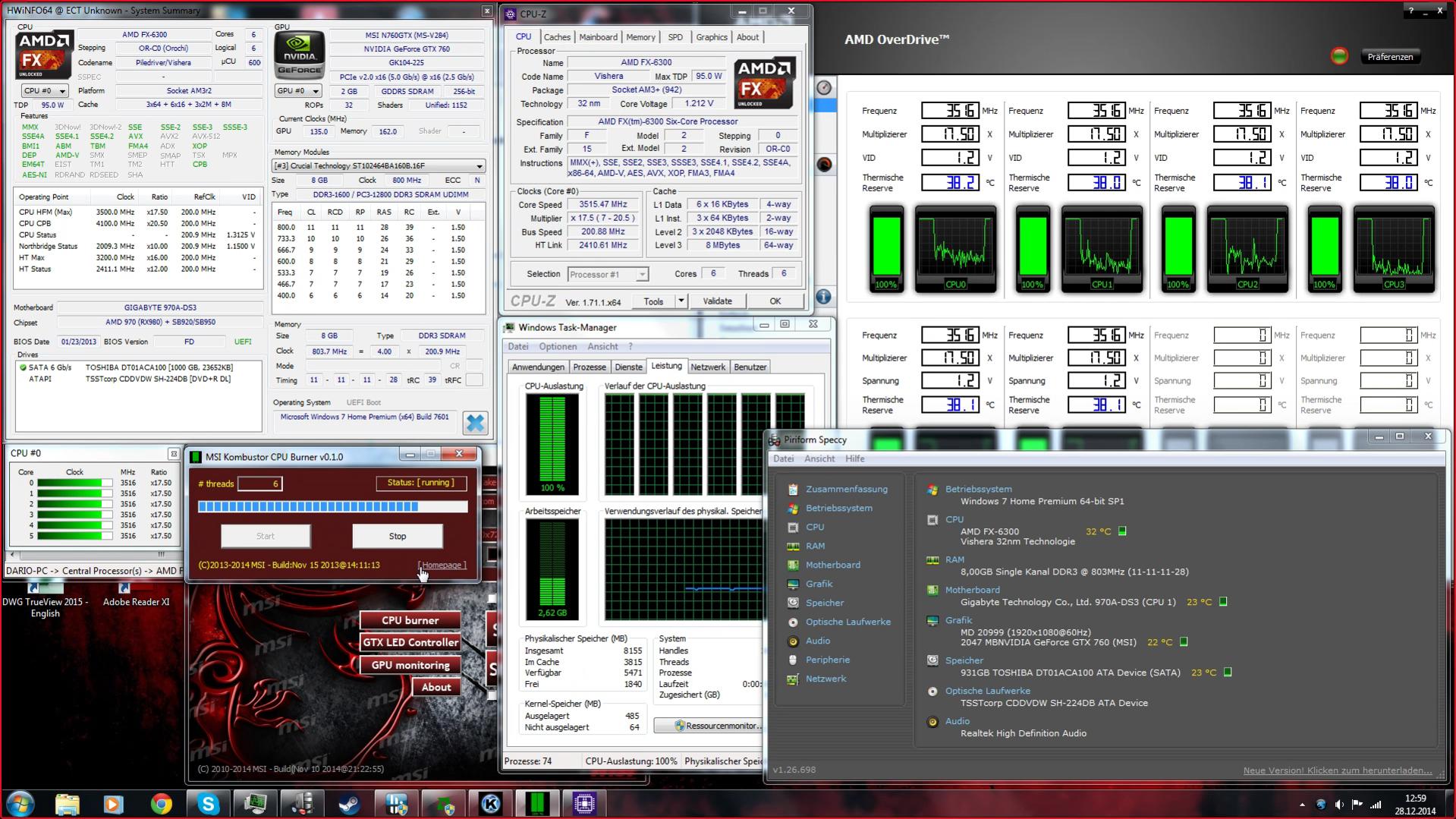Select Motherboard icon in Speccy's navigation sidebar

tap(793, 565)
